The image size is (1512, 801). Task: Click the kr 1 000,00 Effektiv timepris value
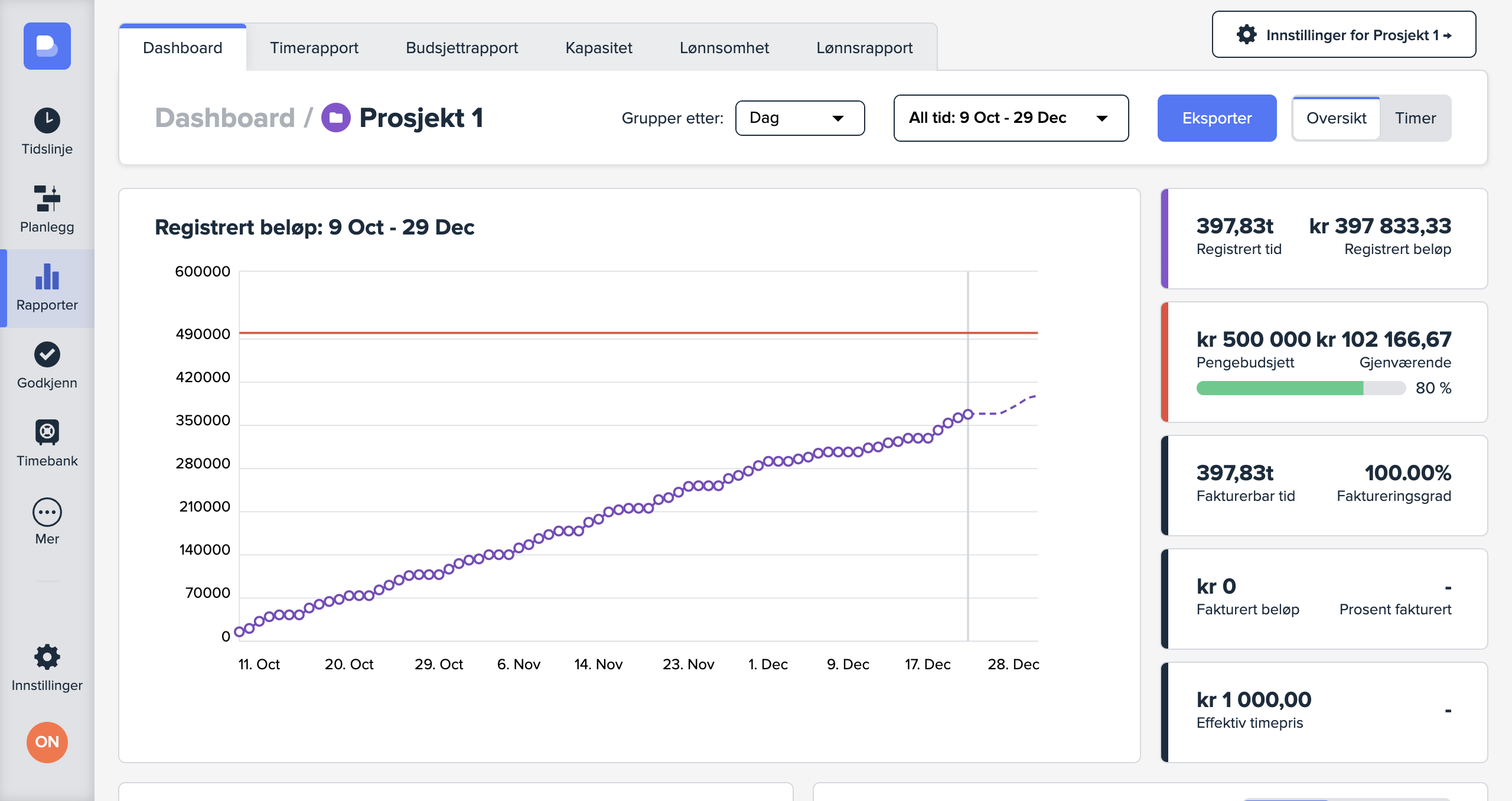pos(1254,699)
